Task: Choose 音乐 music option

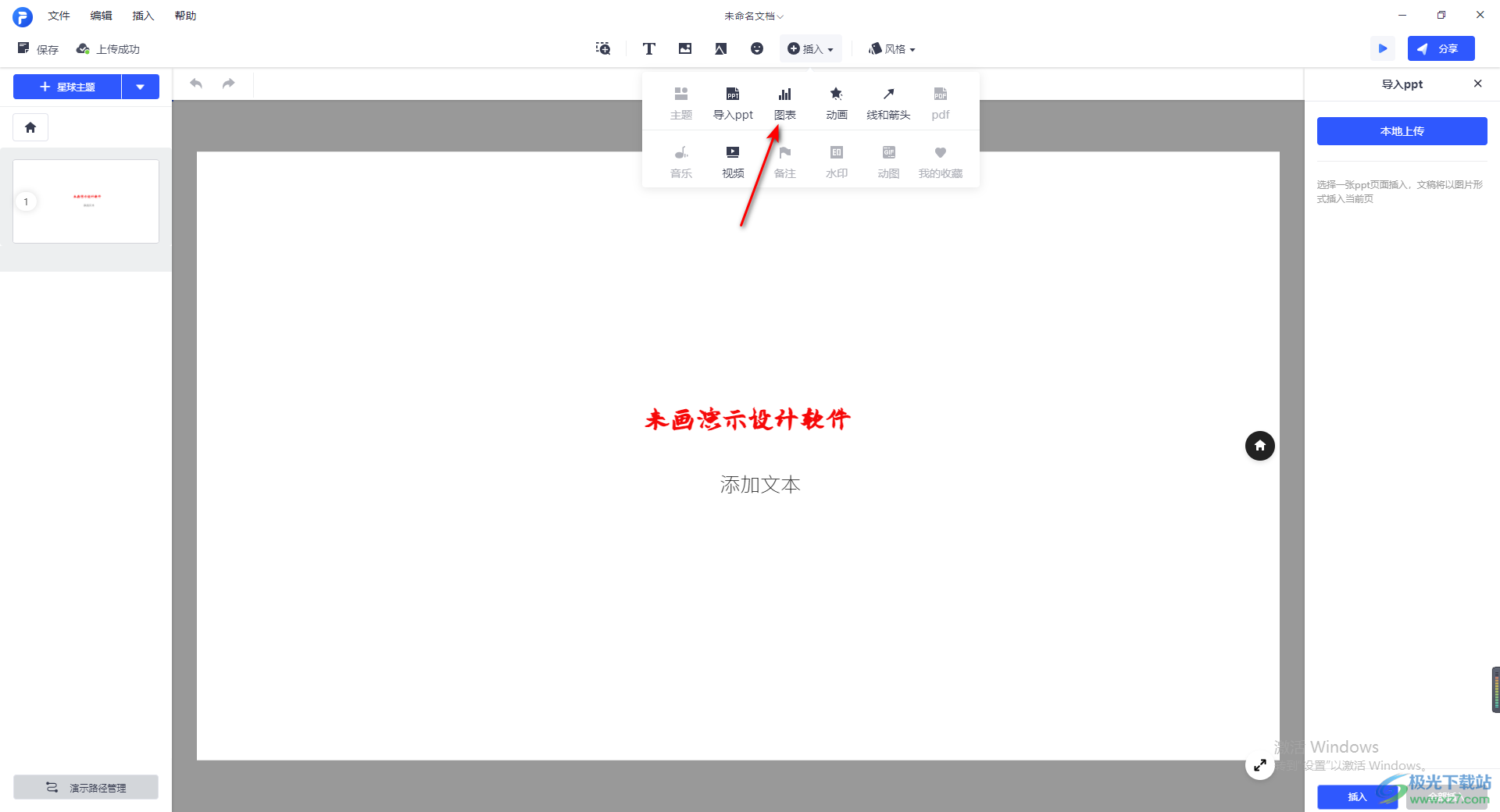Action: (681, 162)
